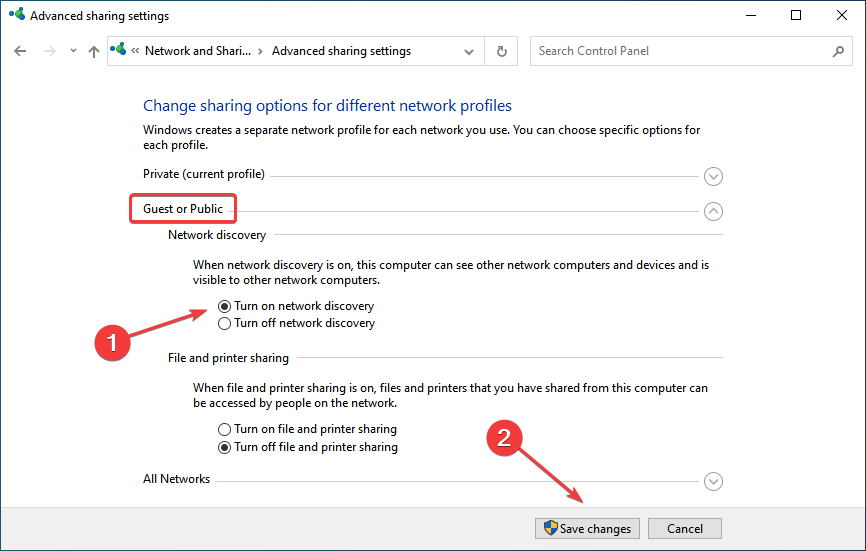
Task: Click the Forward navigation arrow
Action: click(x=48, y=51)
